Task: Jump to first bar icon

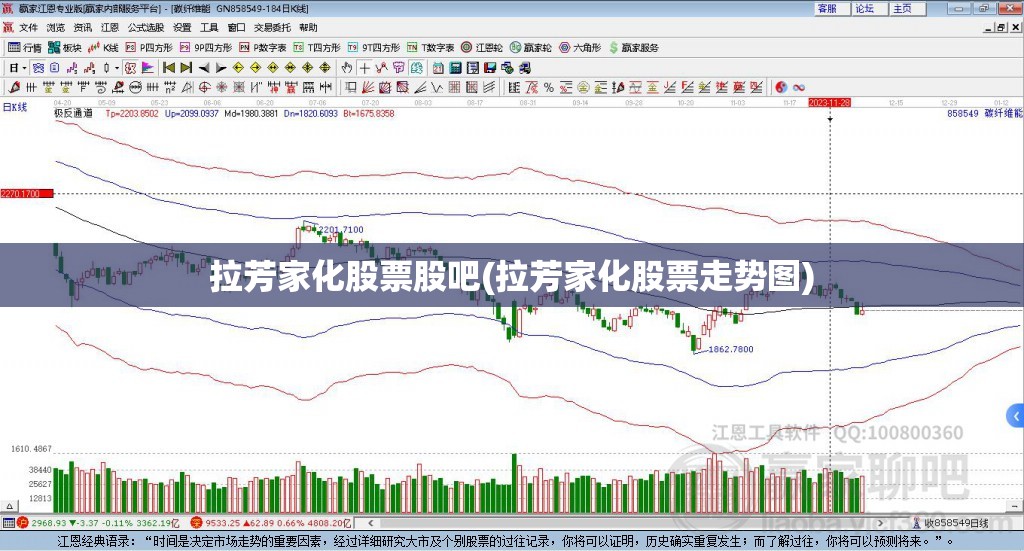Action: [x=169, y=68]
